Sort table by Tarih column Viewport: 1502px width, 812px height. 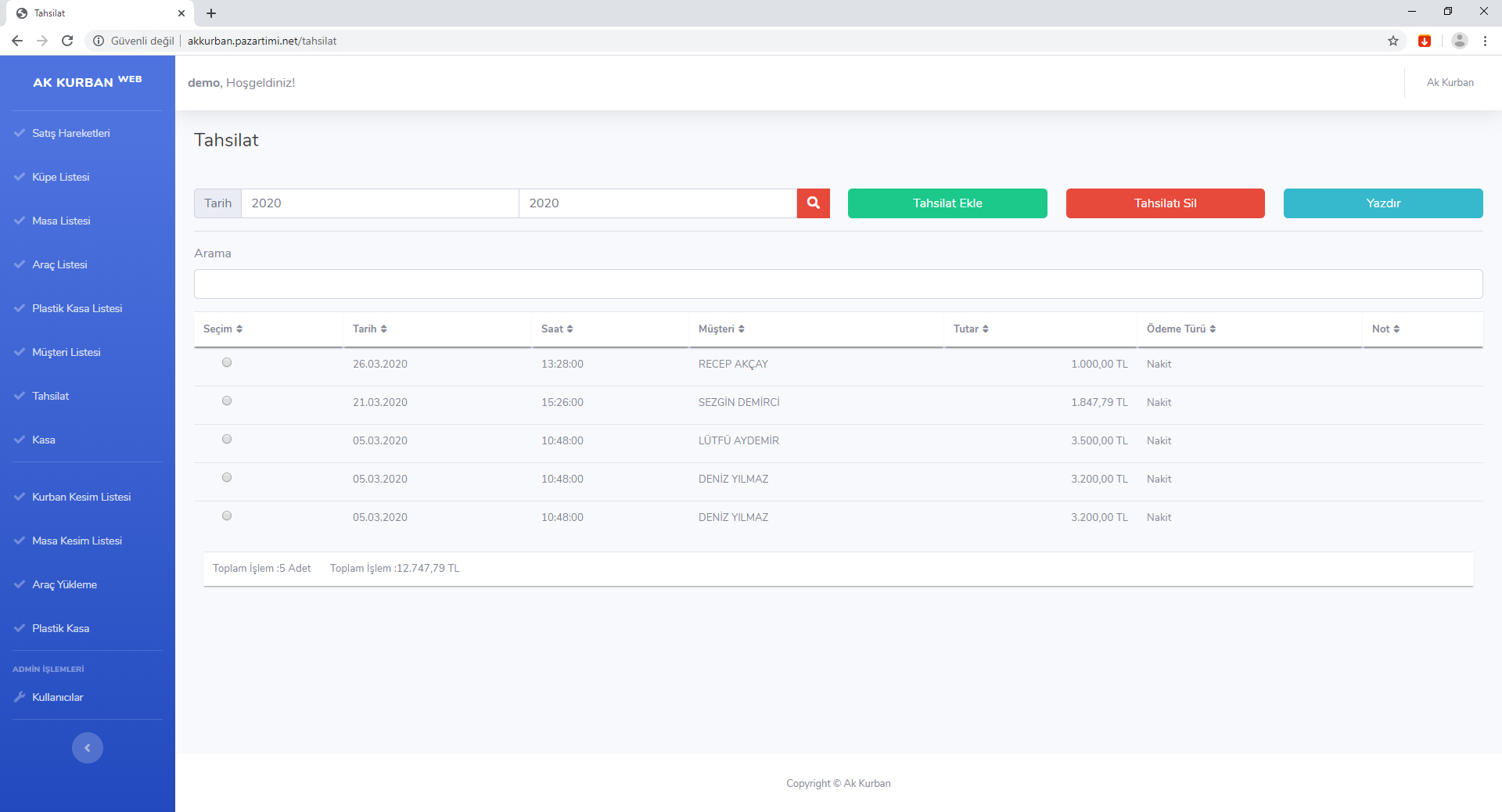370,329
